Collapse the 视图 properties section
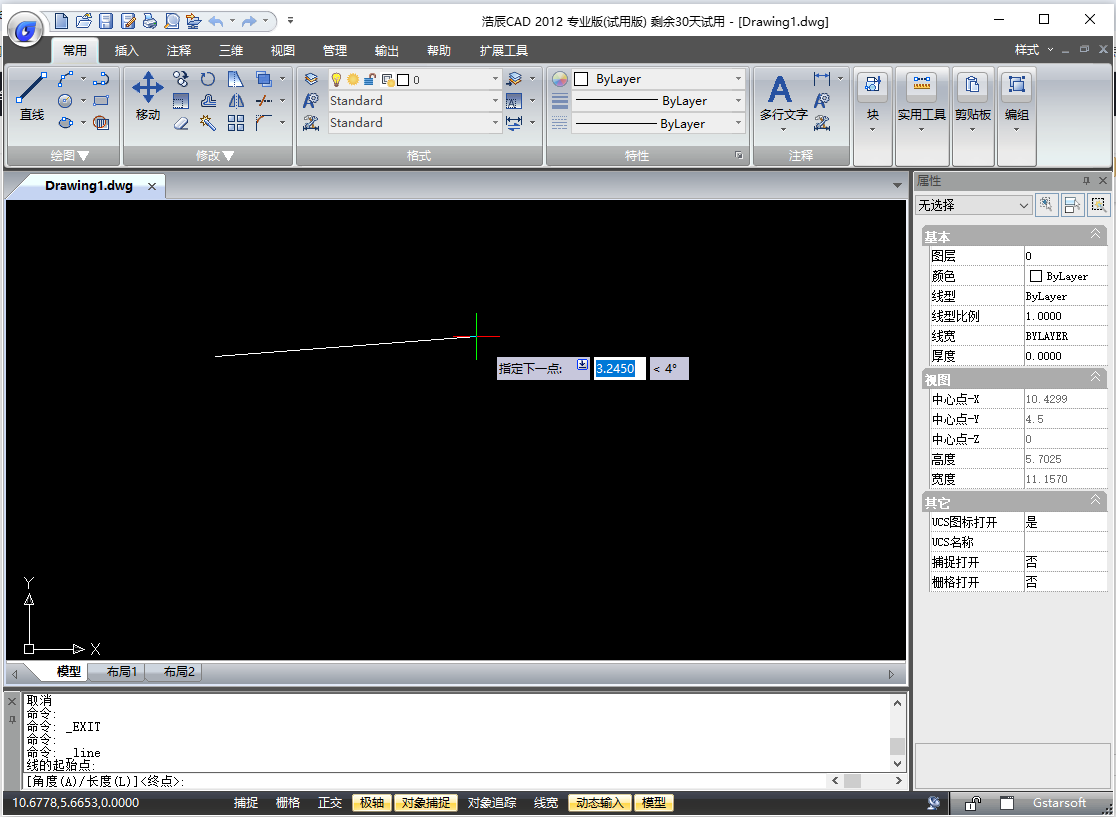Viewport: 1116px width, 817px height. (1095, 377)
